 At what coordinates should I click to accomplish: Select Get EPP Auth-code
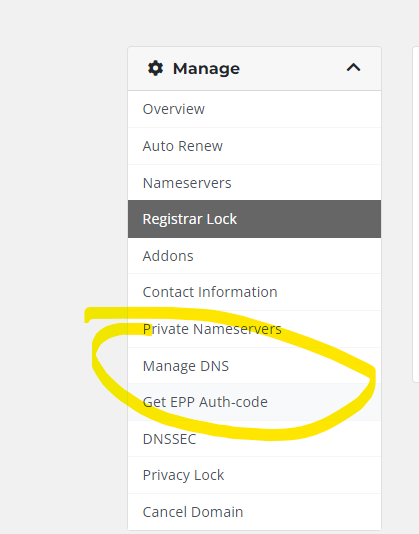(254, 402)
